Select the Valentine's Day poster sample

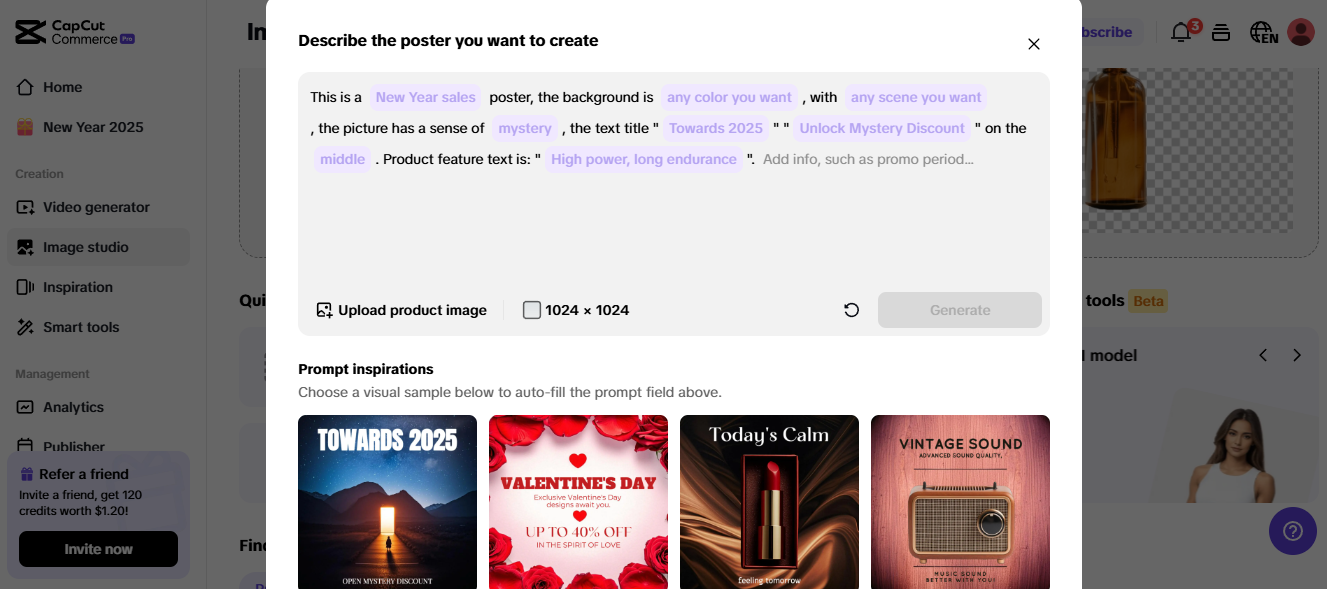tap(578, 502)
